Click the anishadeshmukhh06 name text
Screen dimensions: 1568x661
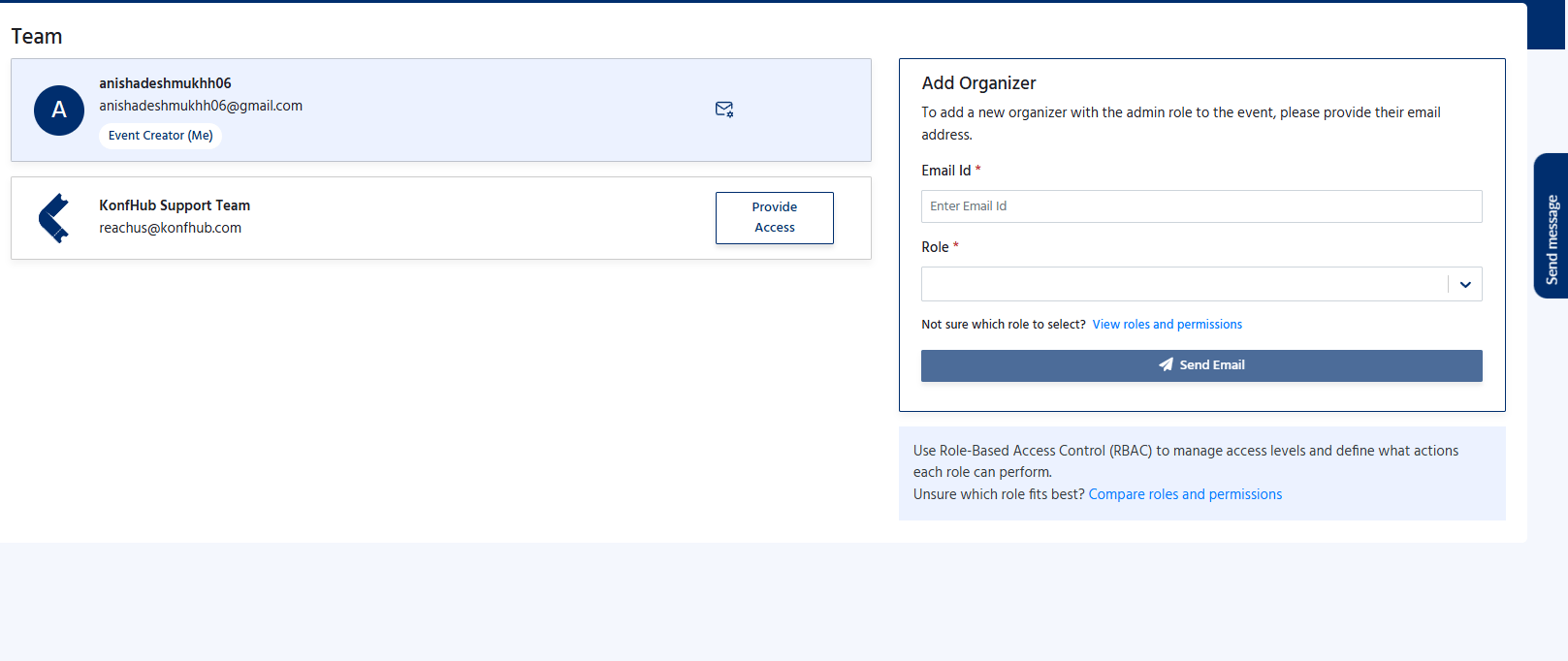[165, 83]
